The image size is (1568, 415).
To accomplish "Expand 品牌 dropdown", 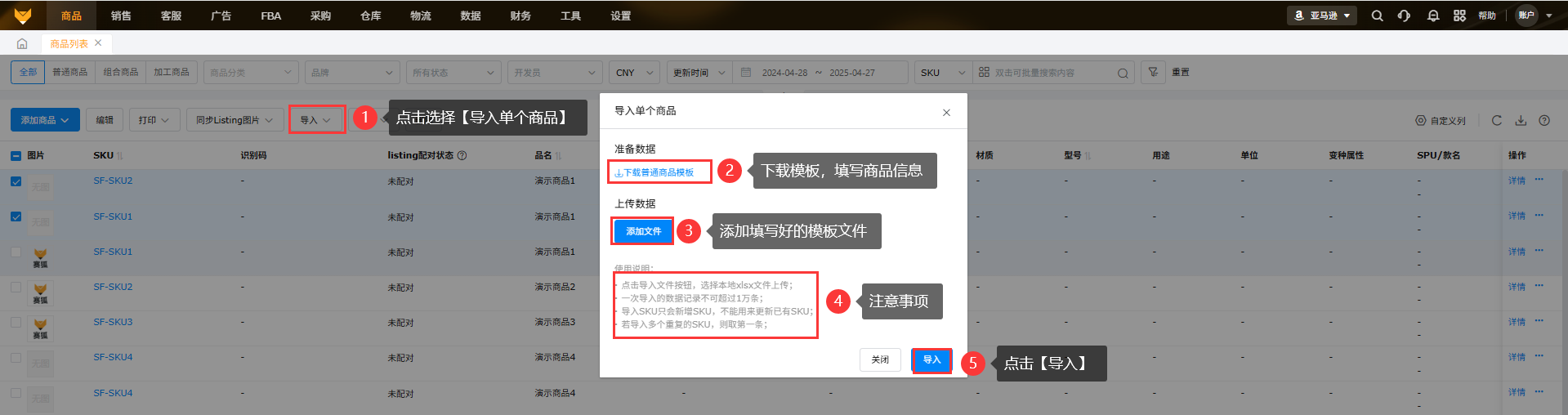I will tap(352, 72).
